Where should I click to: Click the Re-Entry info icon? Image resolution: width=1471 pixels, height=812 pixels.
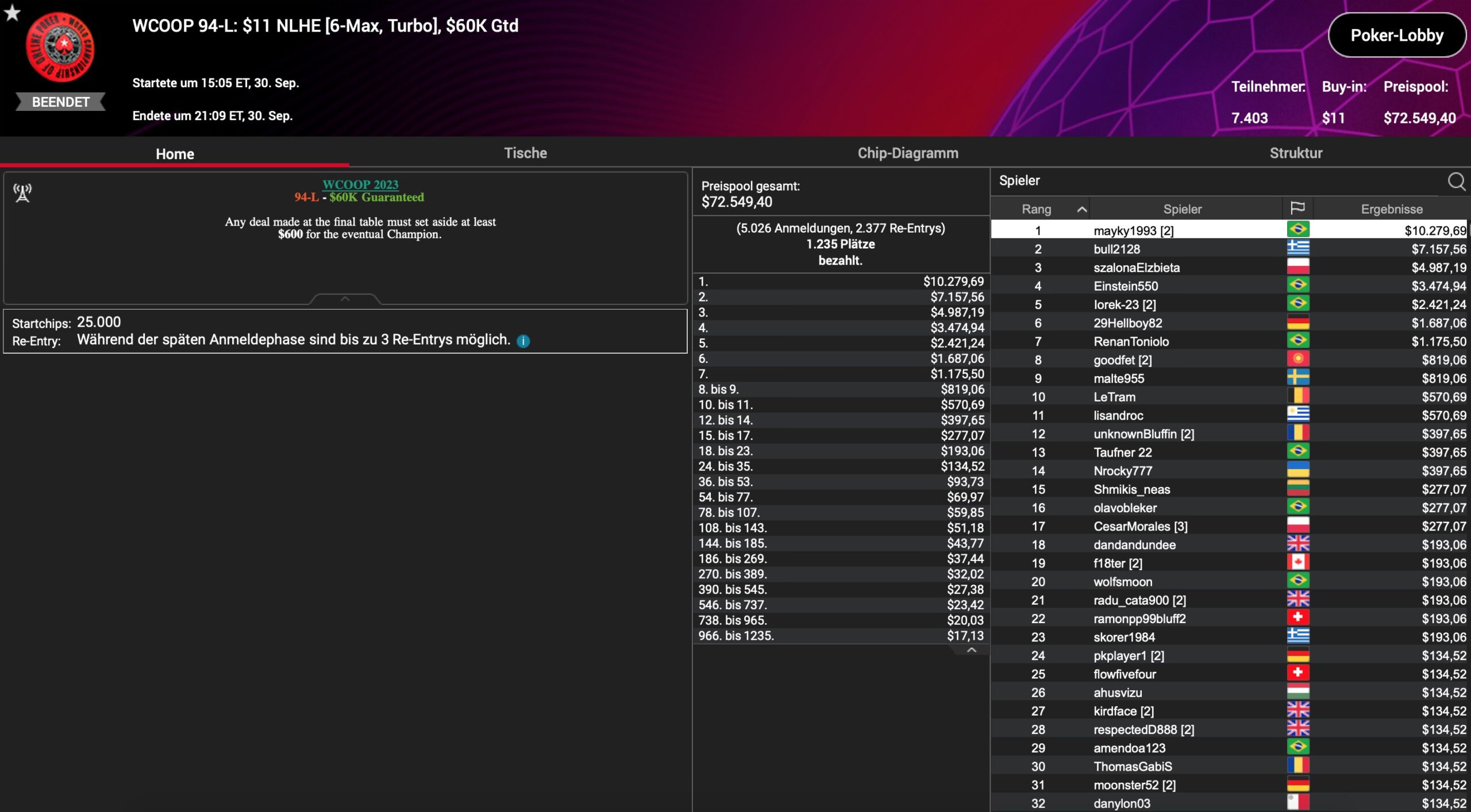(523, 341)
